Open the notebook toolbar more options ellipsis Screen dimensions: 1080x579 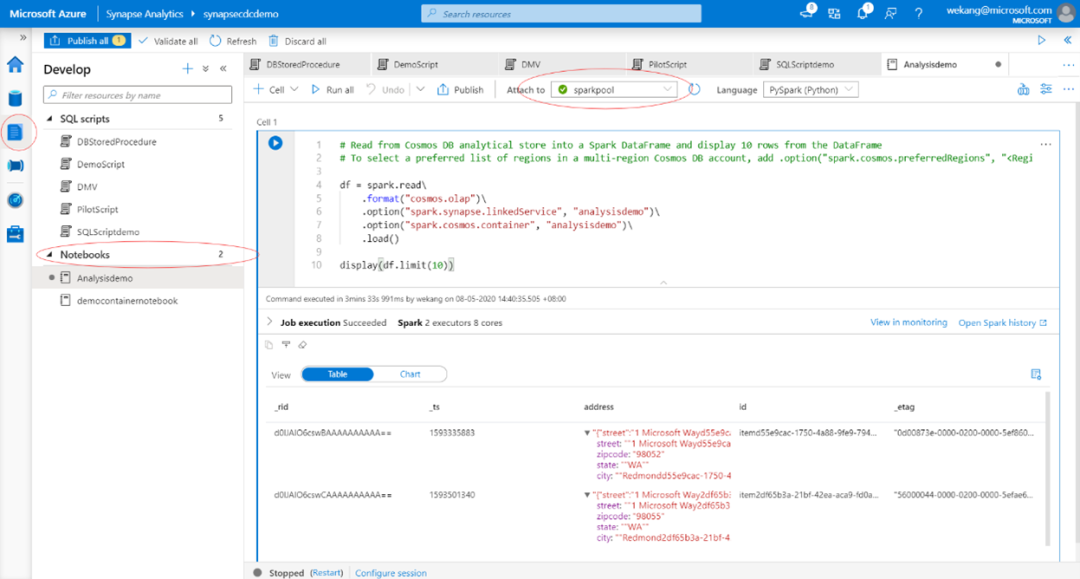pos(1068,90)
